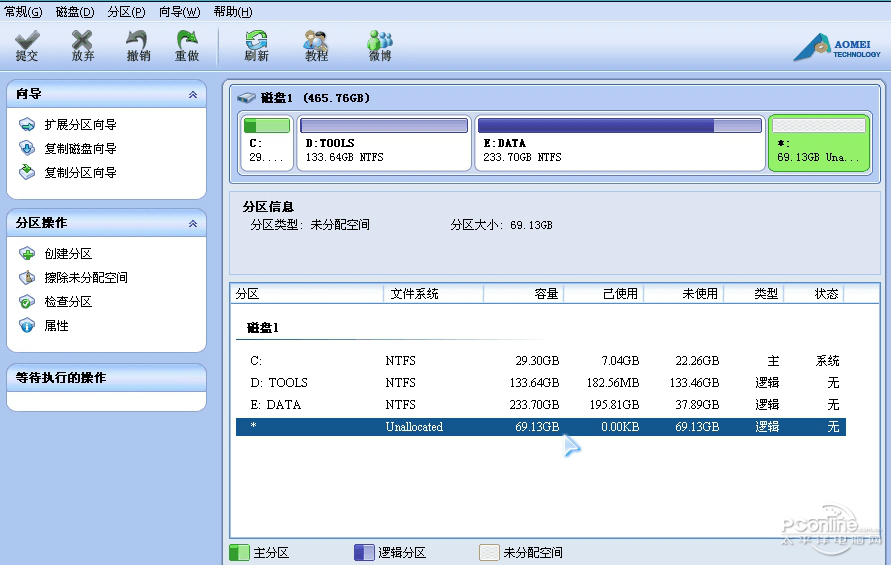Click the AOMEI Technology logo
Viewport: 891px width, 565px height.
[x=837, y=47]
